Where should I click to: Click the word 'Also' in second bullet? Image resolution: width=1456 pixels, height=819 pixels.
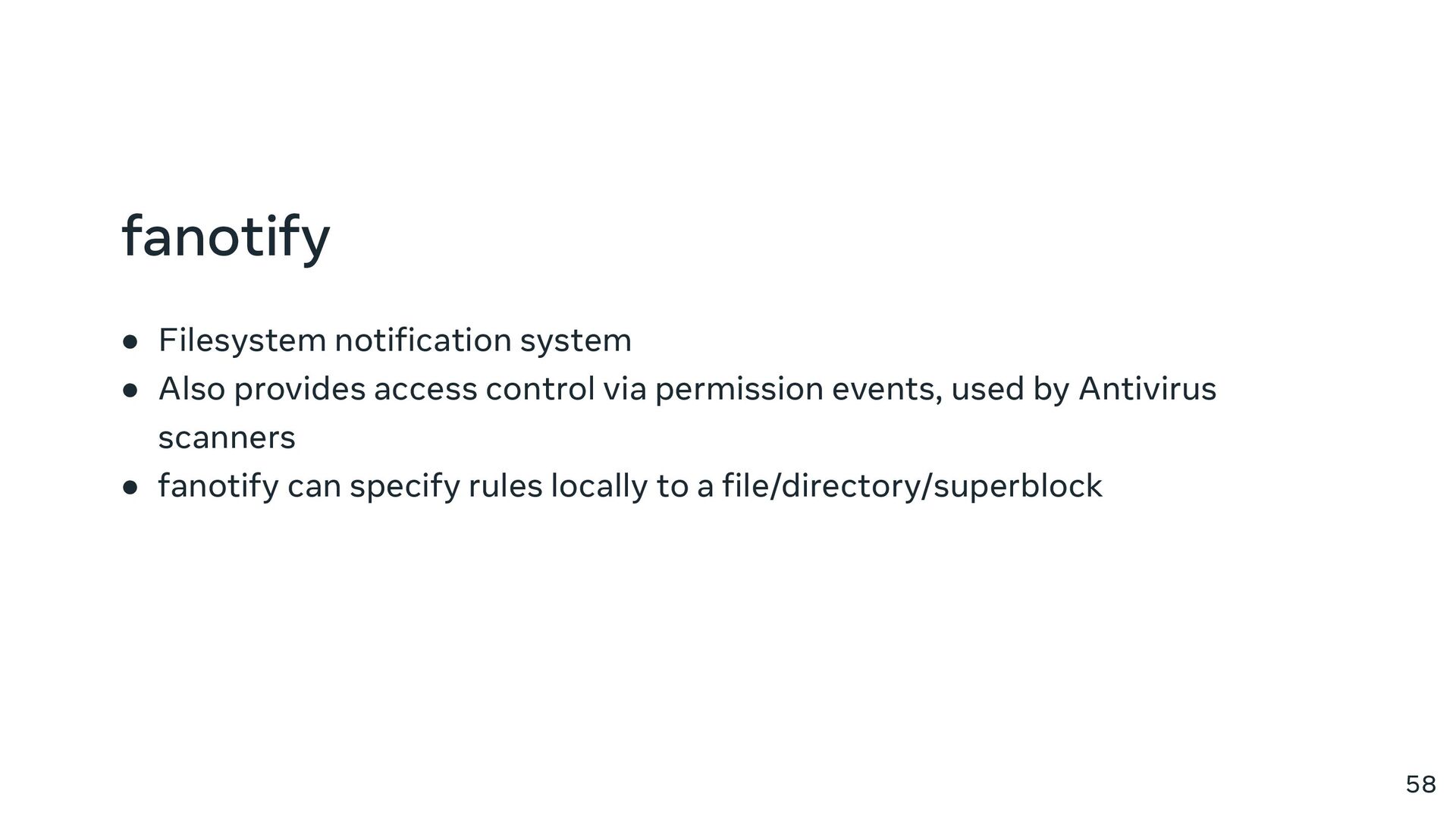pos(192,389)
